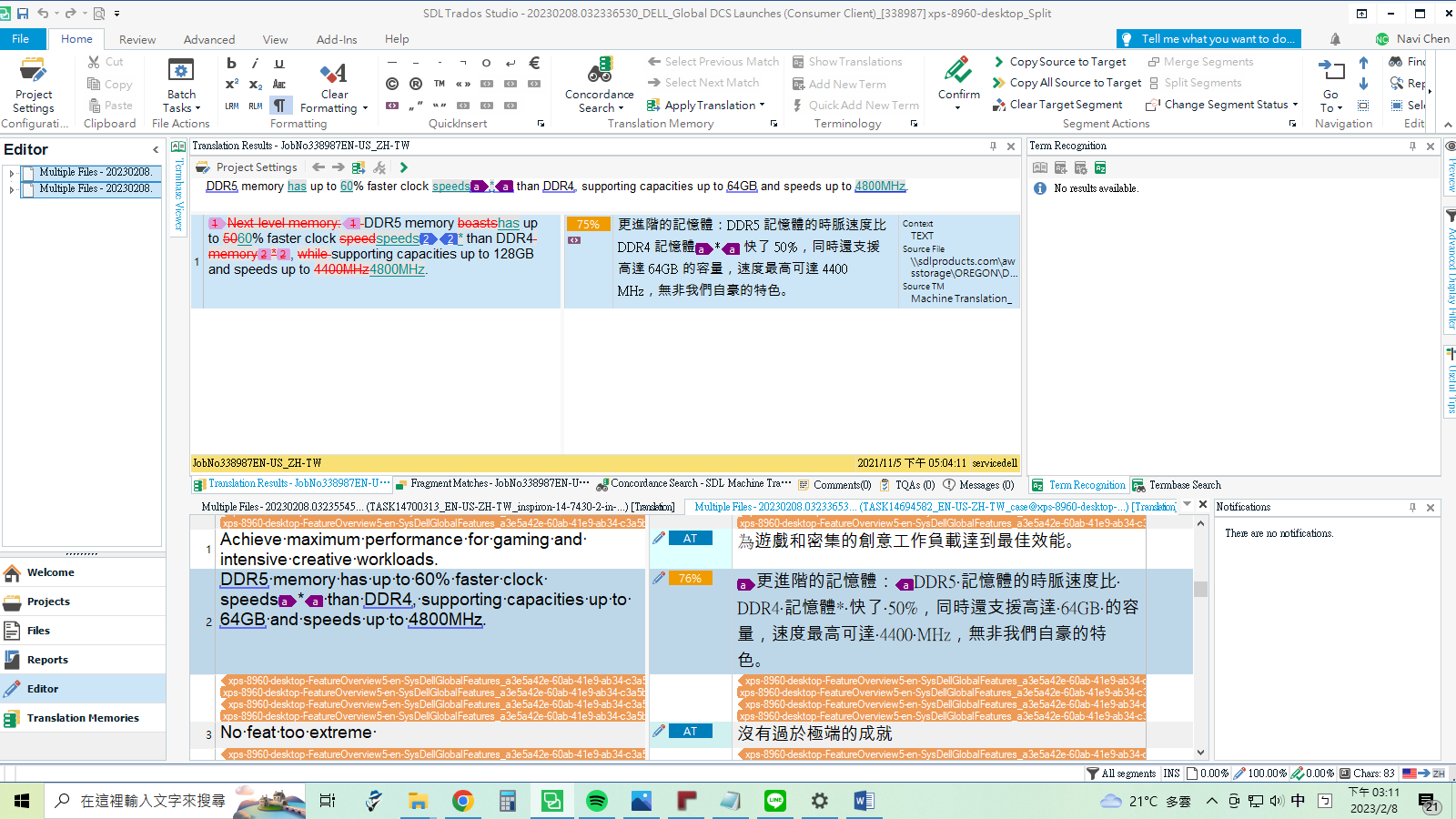Viewport: 1456px width, 819px height.
Task: Open Chrome from the taskbar
Action: [462, 801]
